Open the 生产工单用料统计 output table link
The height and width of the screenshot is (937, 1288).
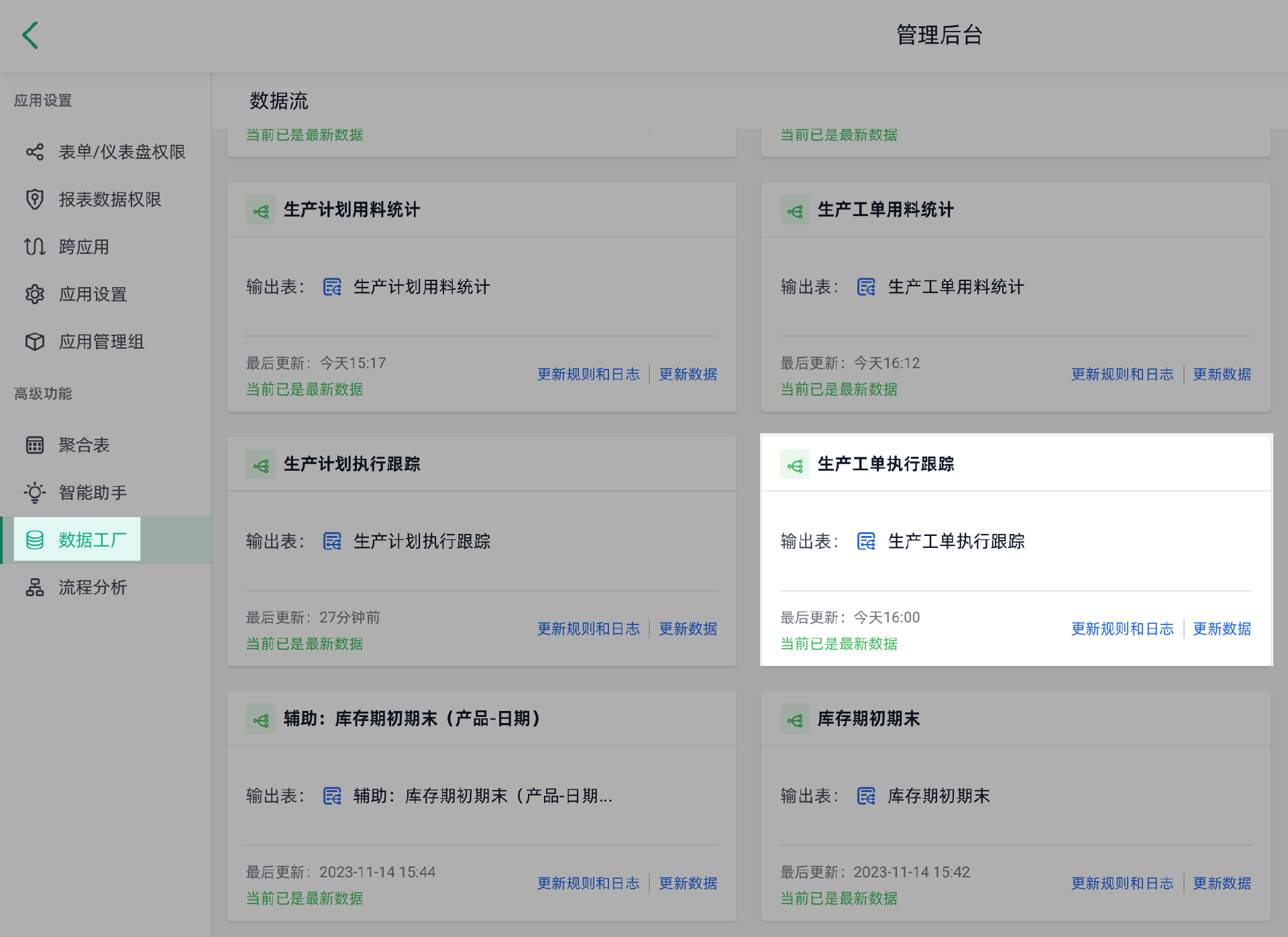(x=955, y=287)
